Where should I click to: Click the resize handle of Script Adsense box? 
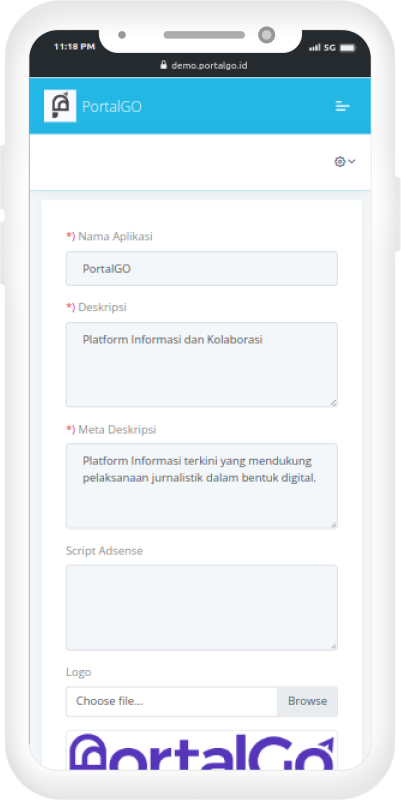point(333,645)
